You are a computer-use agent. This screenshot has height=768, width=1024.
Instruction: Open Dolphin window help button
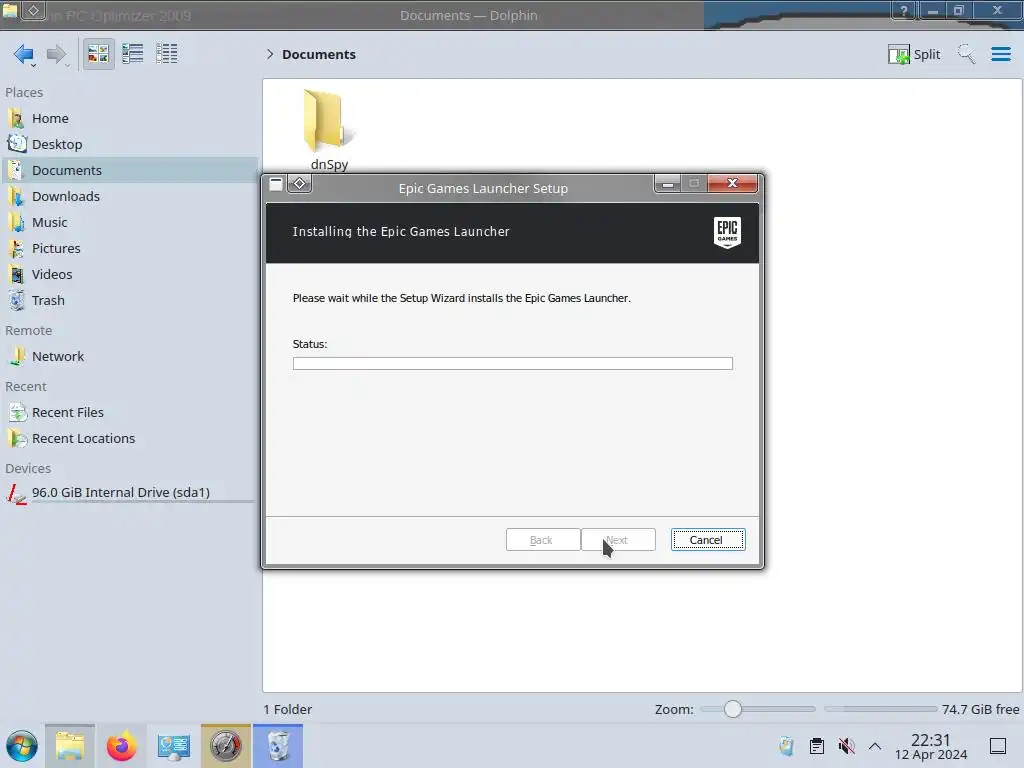(904, 11)
